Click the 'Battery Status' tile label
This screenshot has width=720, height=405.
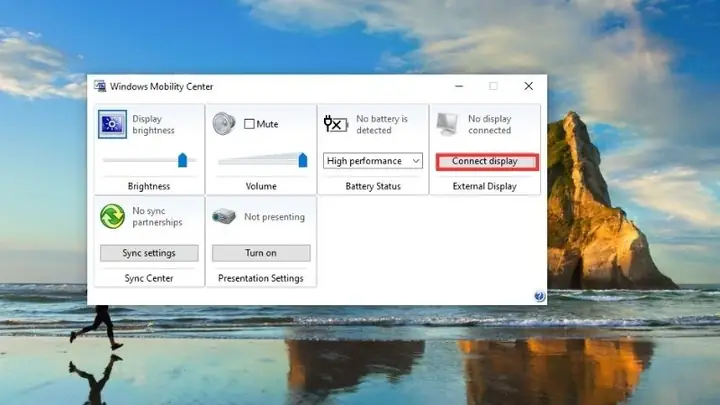pos(373,186)
